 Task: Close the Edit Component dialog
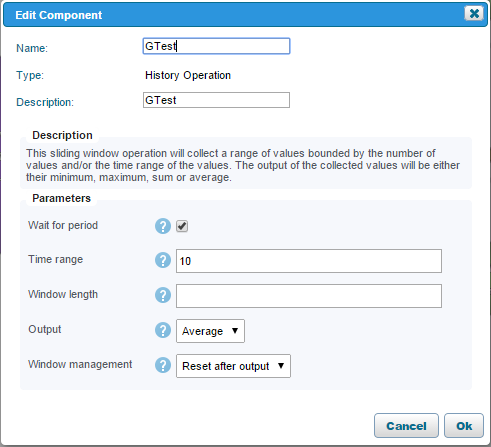474,13
